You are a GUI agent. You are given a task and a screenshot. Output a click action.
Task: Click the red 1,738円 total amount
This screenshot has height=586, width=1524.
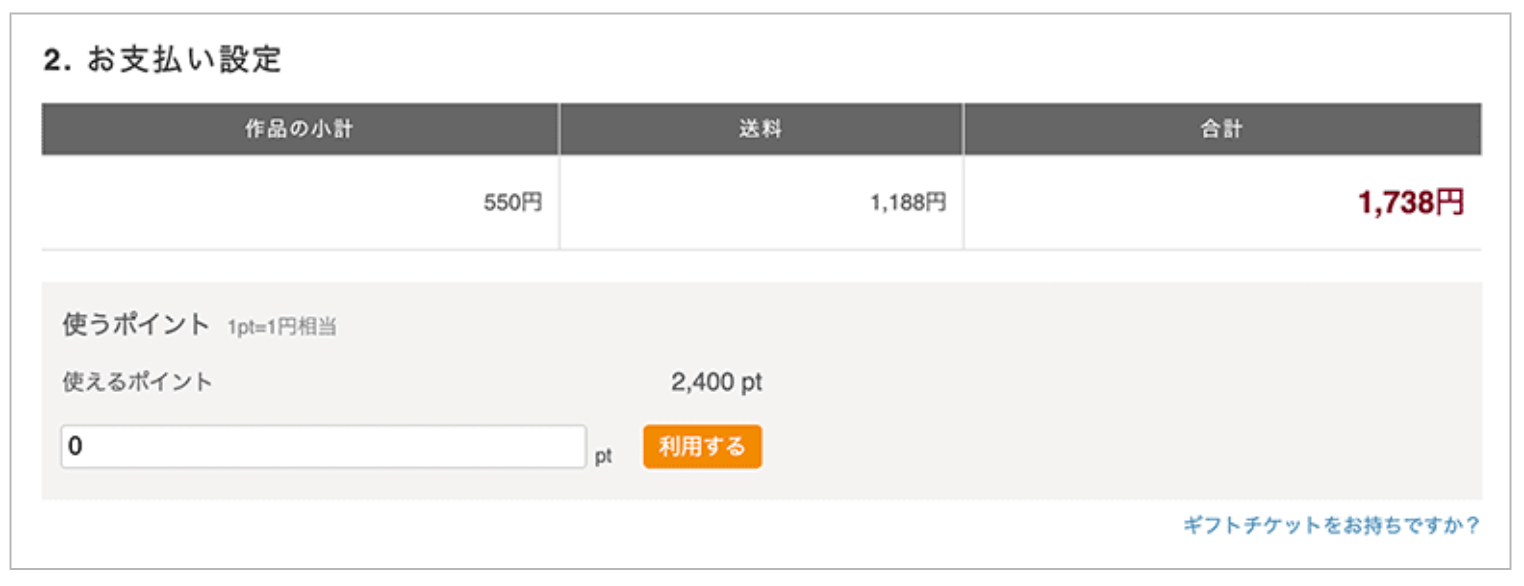pos(1411,203)
